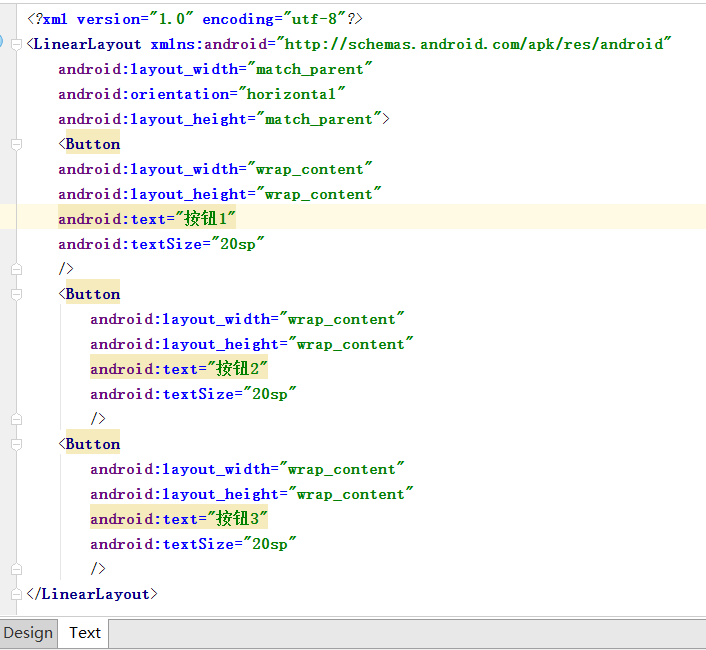This screenshot has height=650, width=706.
Task: Click the fold end marker after 按钮2 button
Action: click(x=16, y=419)
